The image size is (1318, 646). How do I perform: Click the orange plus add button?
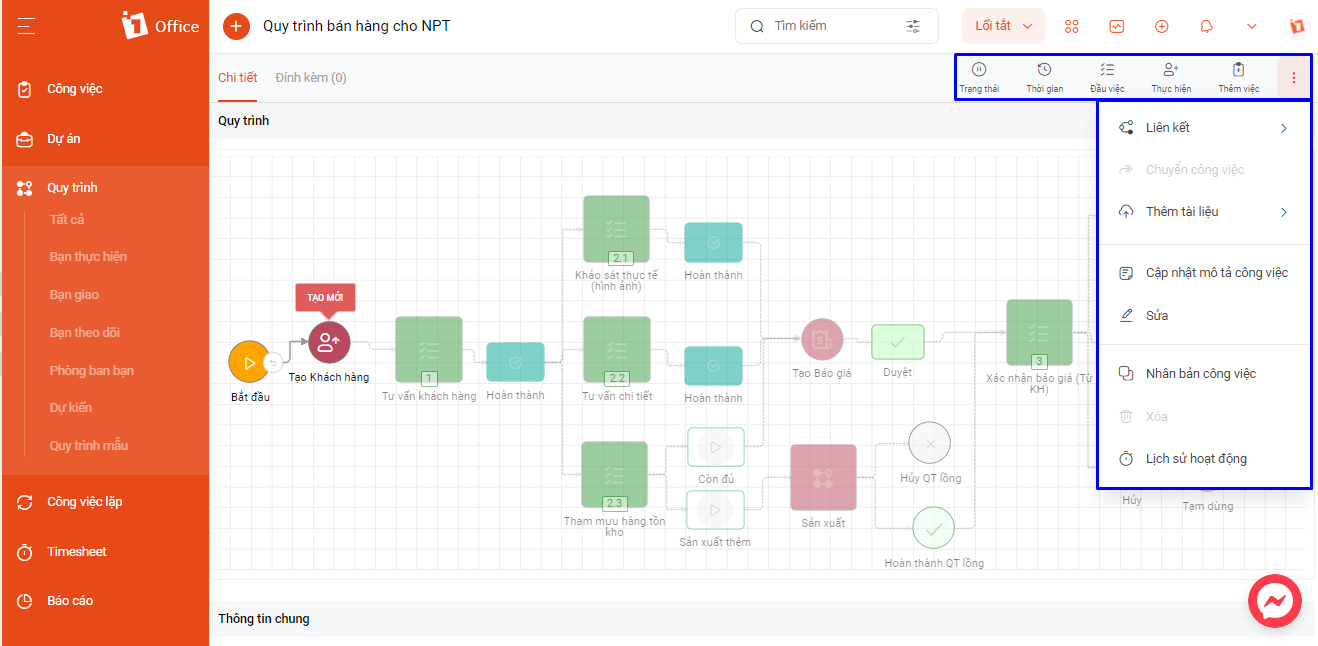coord(236,26)
